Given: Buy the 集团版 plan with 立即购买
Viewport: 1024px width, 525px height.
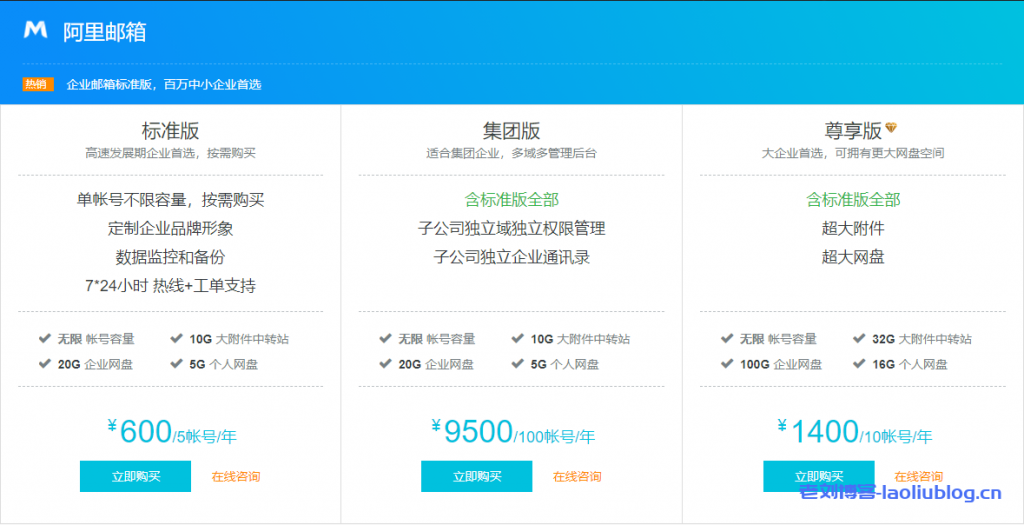Looking at the screenshot, I should point(477,476).
